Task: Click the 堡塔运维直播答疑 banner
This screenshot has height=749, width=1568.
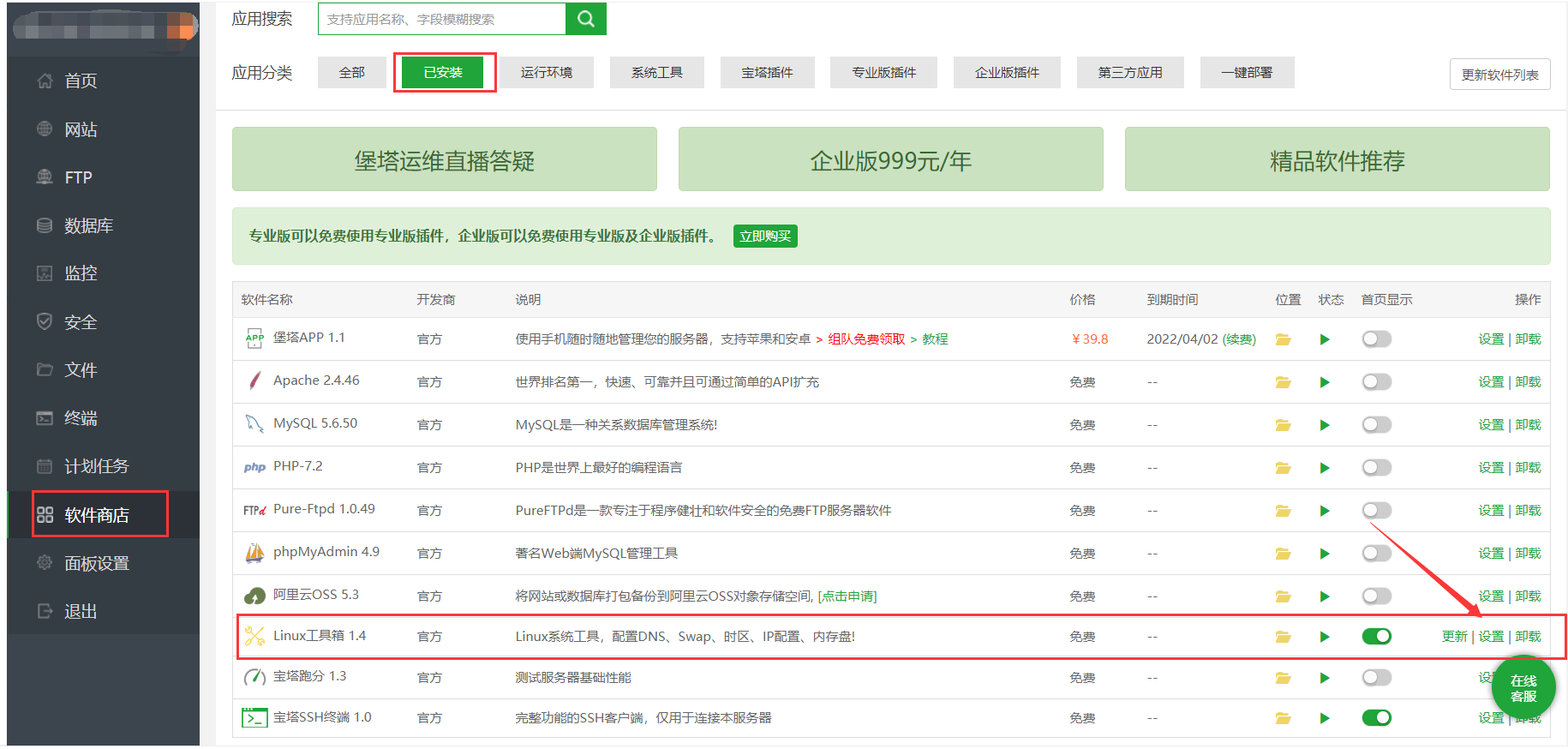Action: (445, 159)
